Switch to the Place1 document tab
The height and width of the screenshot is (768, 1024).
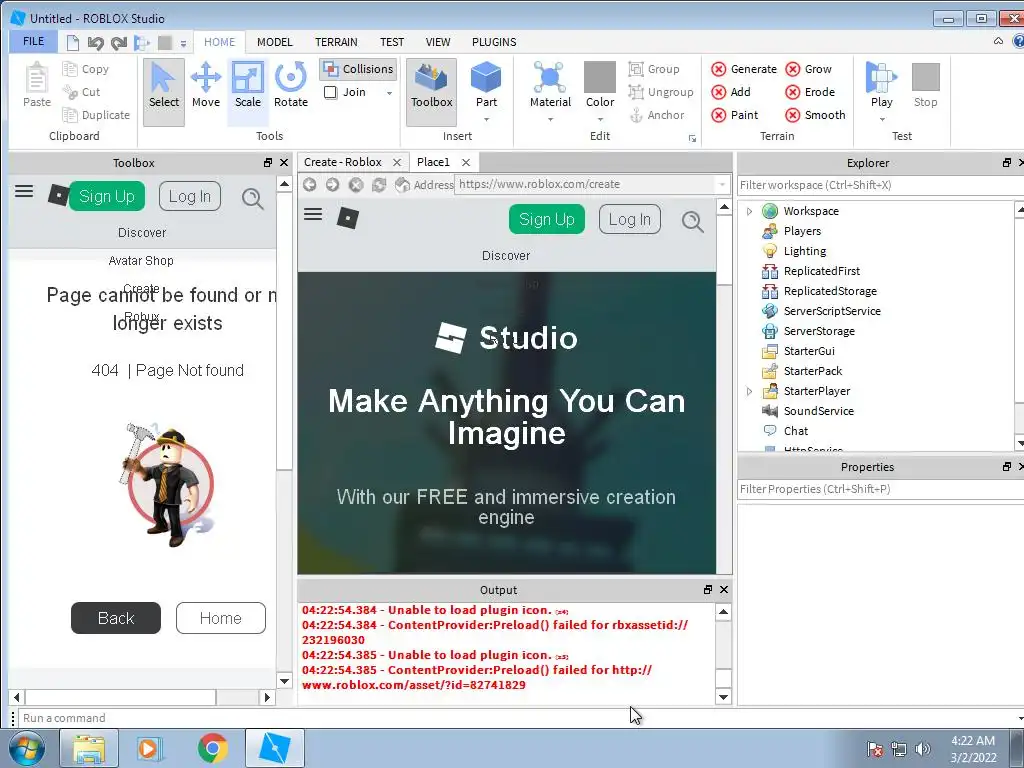(433, 162)
